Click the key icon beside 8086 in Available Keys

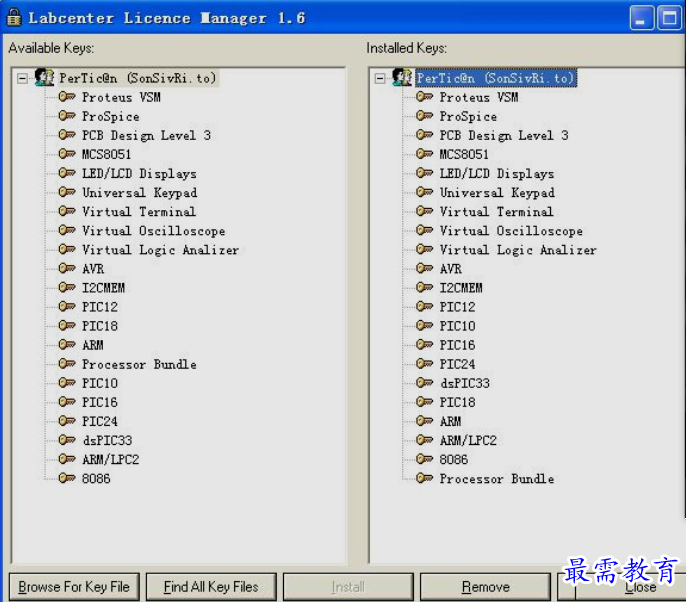(x=67, y=478)
